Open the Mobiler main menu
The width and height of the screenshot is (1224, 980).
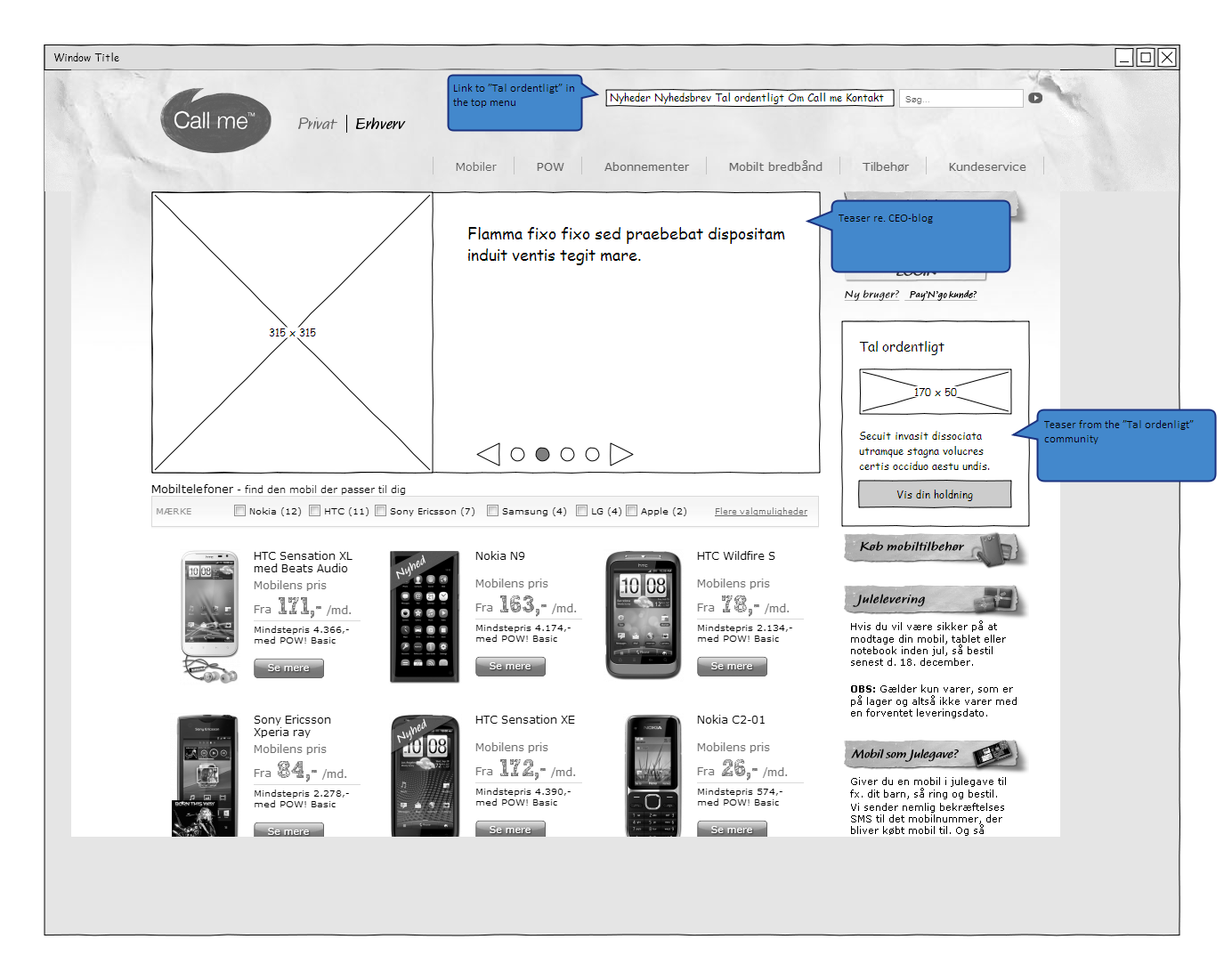pyautogui.click(x=476, y=166)
